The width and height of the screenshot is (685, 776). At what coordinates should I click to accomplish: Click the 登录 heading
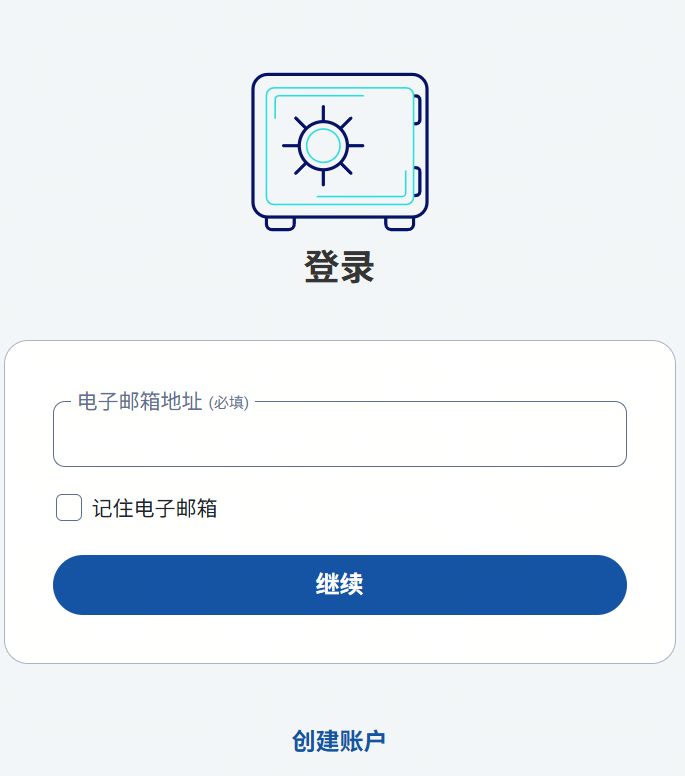339,268
